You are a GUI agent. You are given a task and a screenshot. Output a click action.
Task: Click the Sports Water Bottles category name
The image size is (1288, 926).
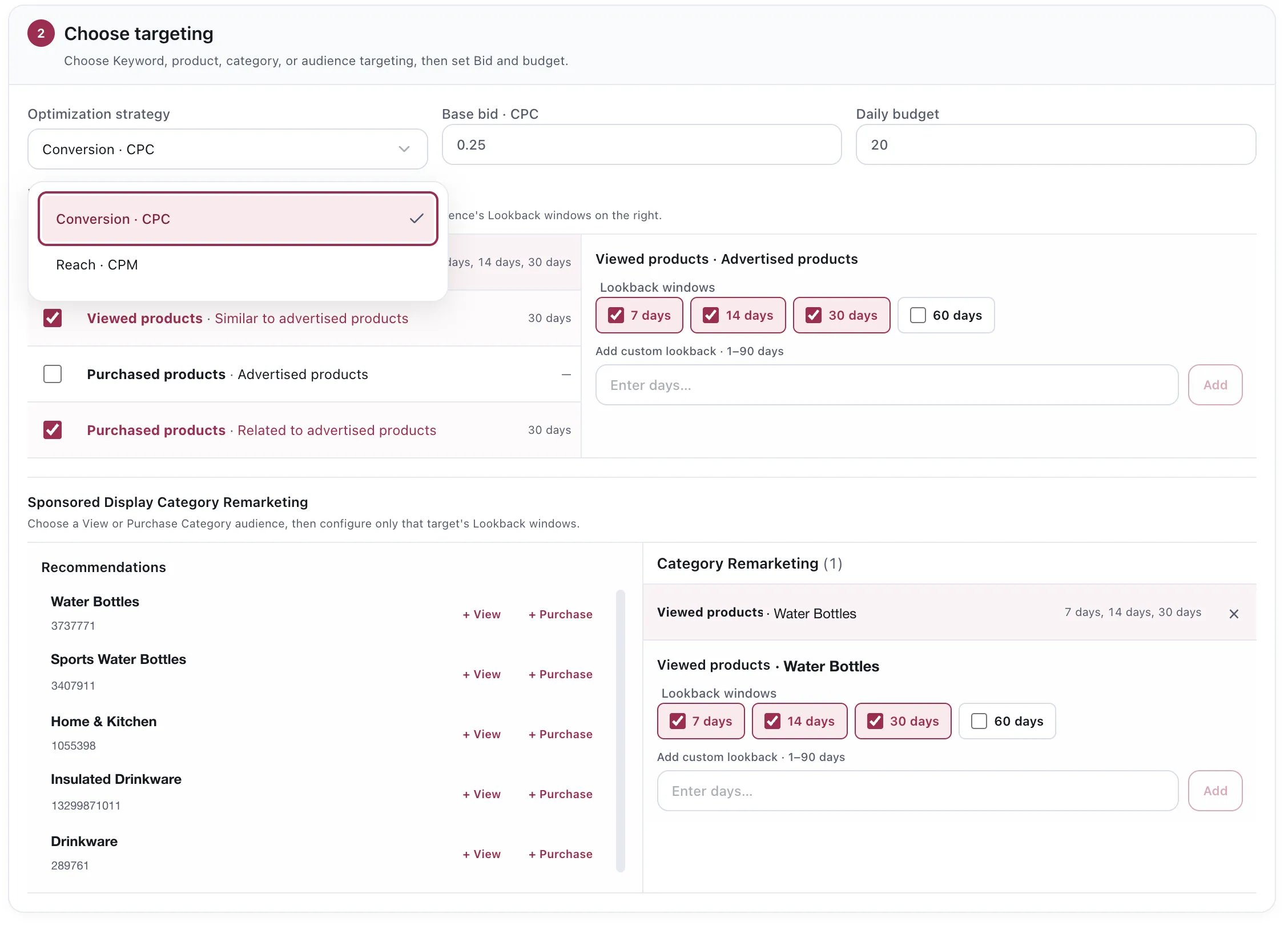coord(118,659)
